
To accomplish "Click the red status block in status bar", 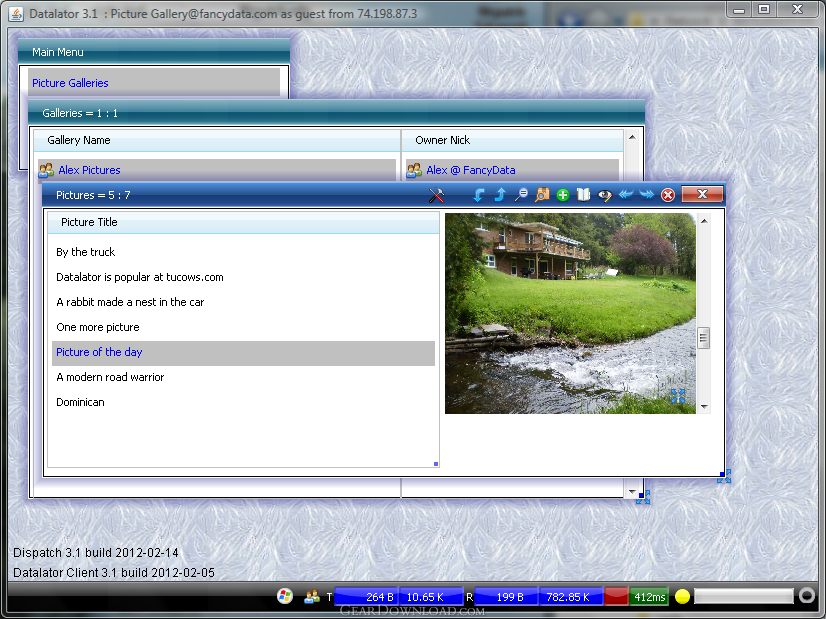I will click(x=616, y=596).
